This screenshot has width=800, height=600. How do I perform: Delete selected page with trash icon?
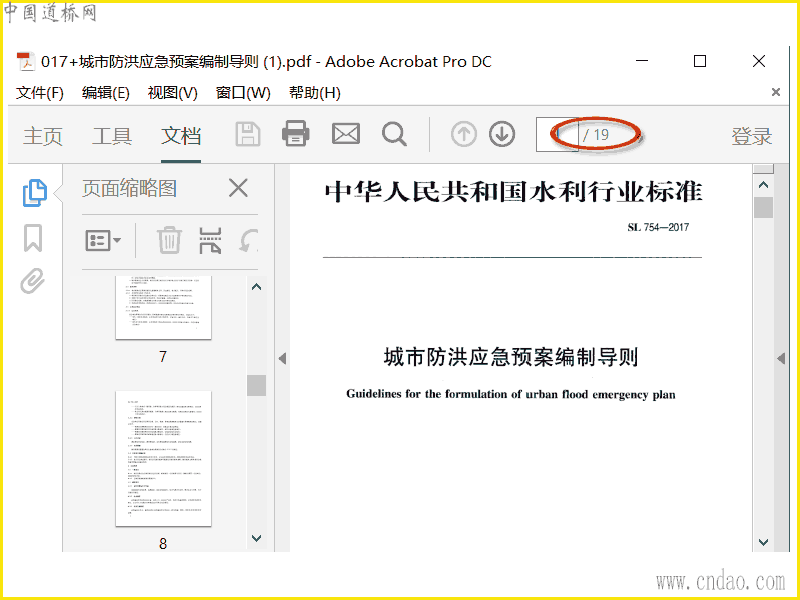point(169,240)
